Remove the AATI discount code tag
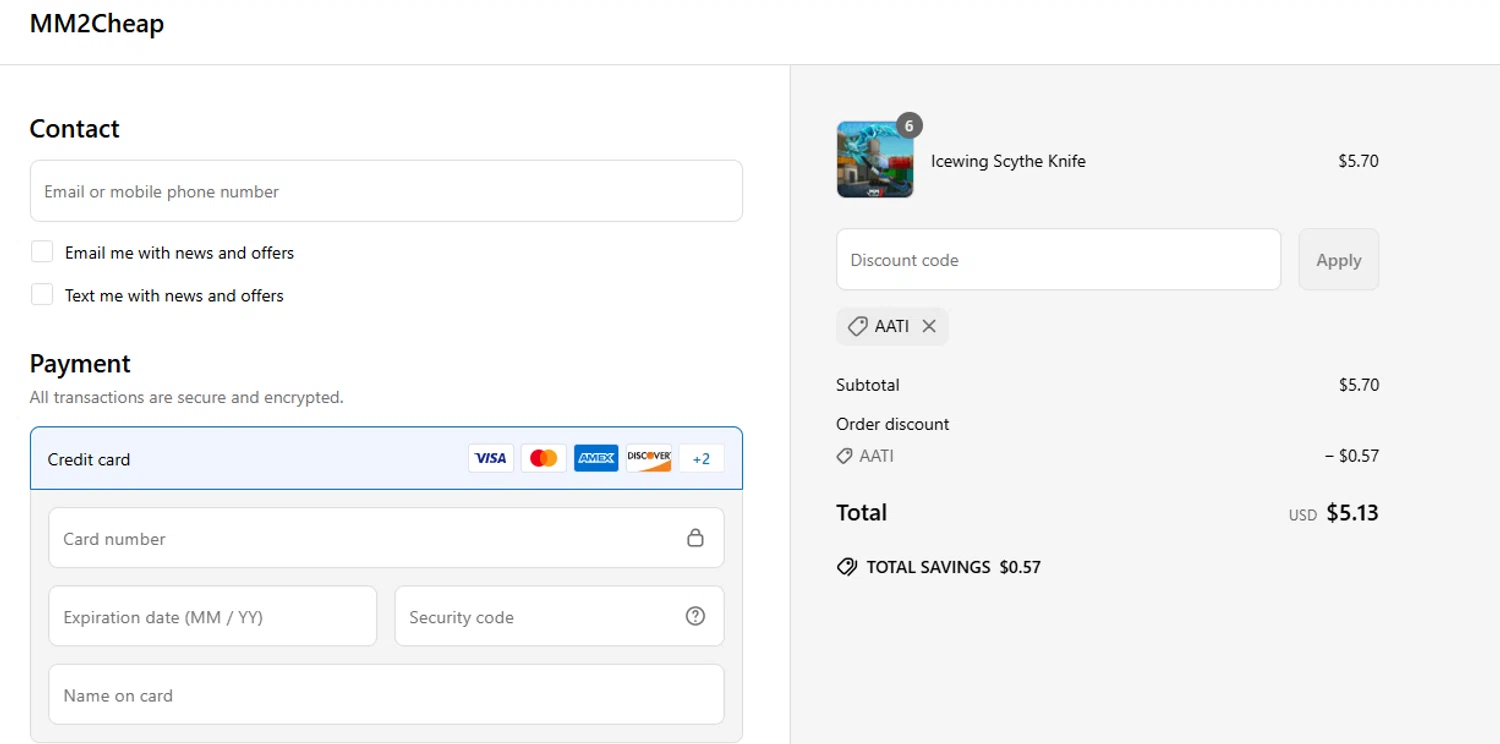This screenshot has height=744, width=1500. [x=929, y=326]
